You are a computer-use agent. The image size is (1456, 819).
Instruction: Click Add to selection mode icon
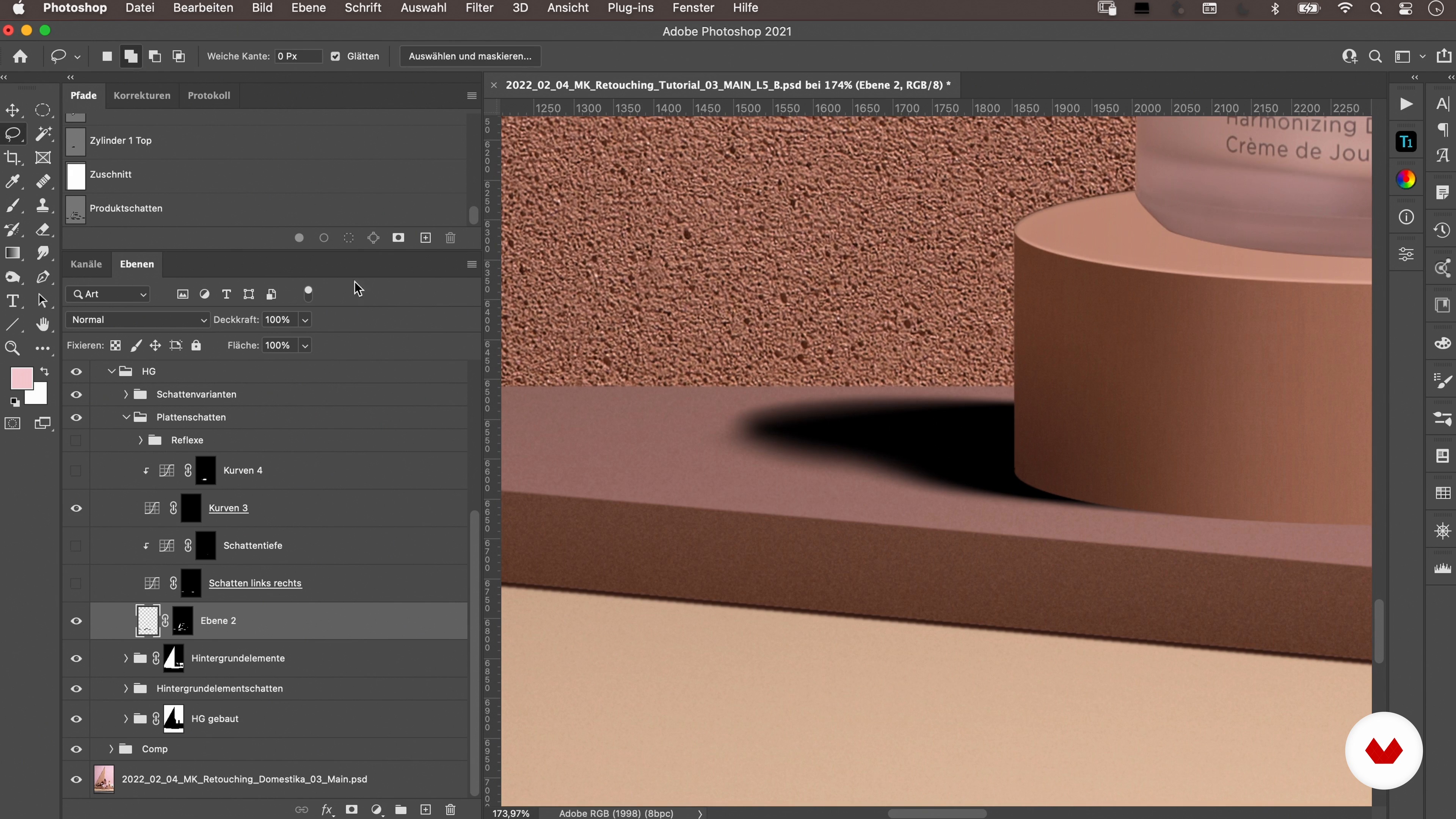(130, 56)
